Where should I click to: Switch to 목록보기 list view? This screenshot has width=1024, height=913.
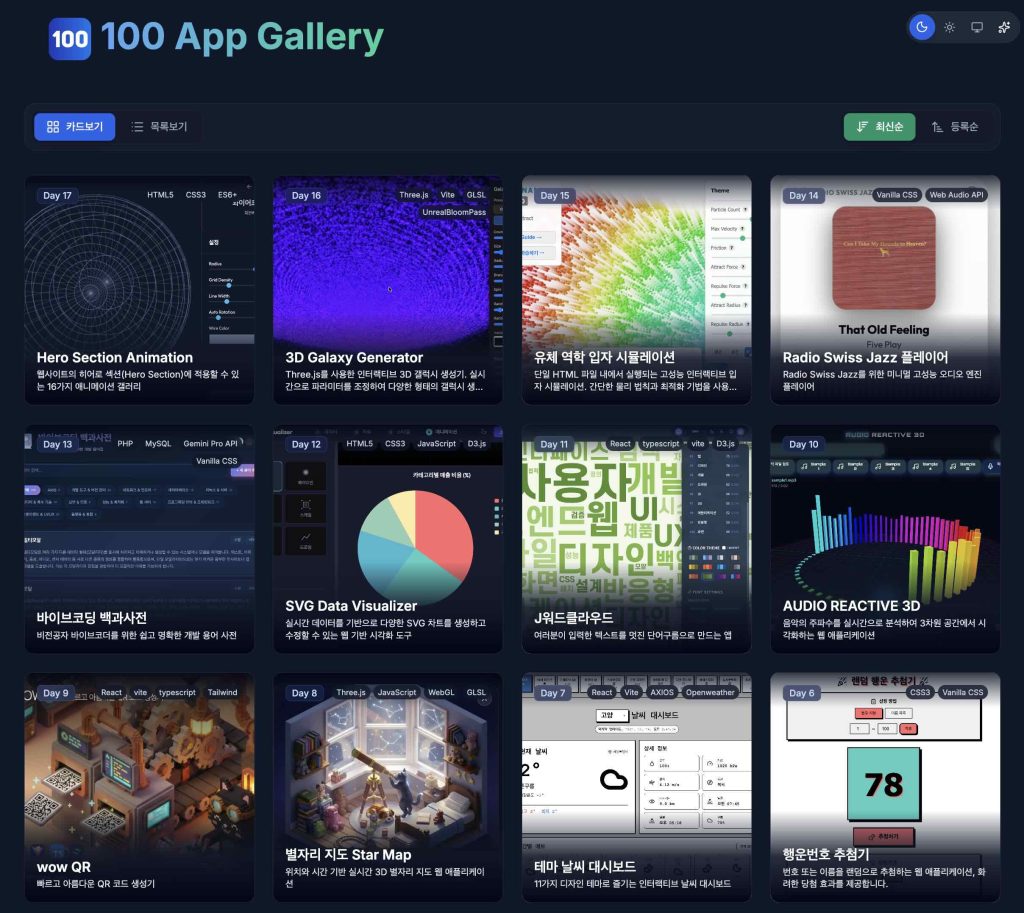point(159,127)
